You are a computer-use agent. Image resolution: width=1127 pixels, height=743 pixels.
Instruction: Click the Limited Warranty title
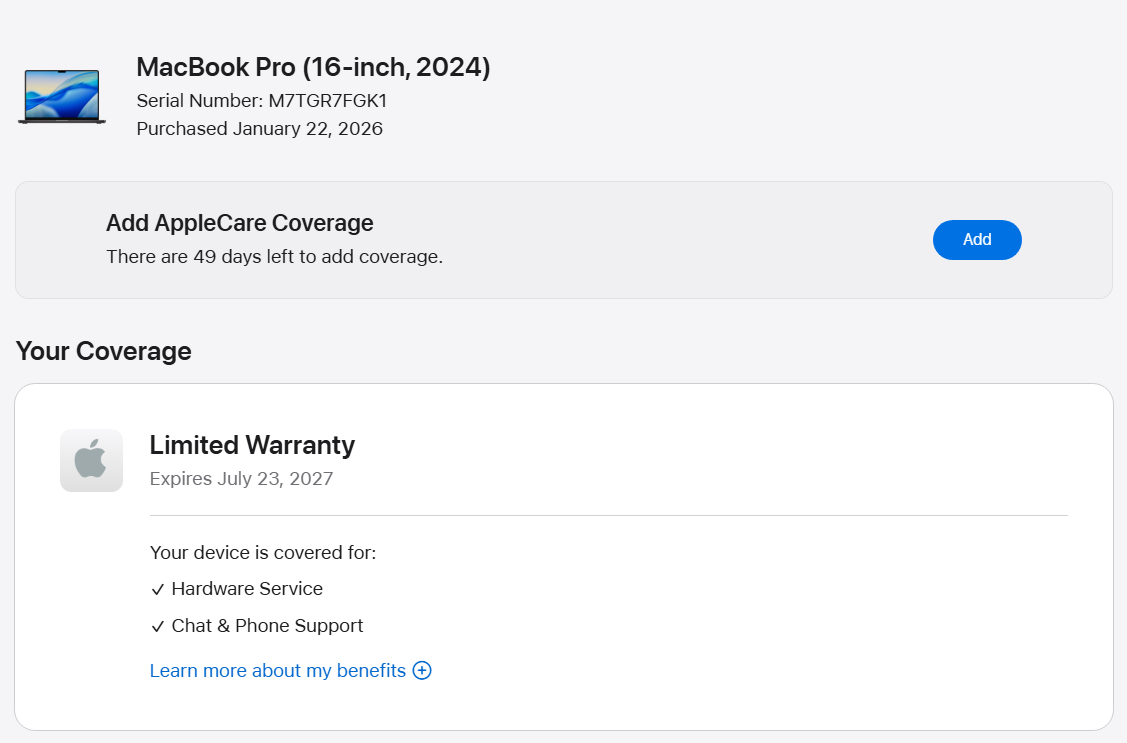[x=252, y=445]
